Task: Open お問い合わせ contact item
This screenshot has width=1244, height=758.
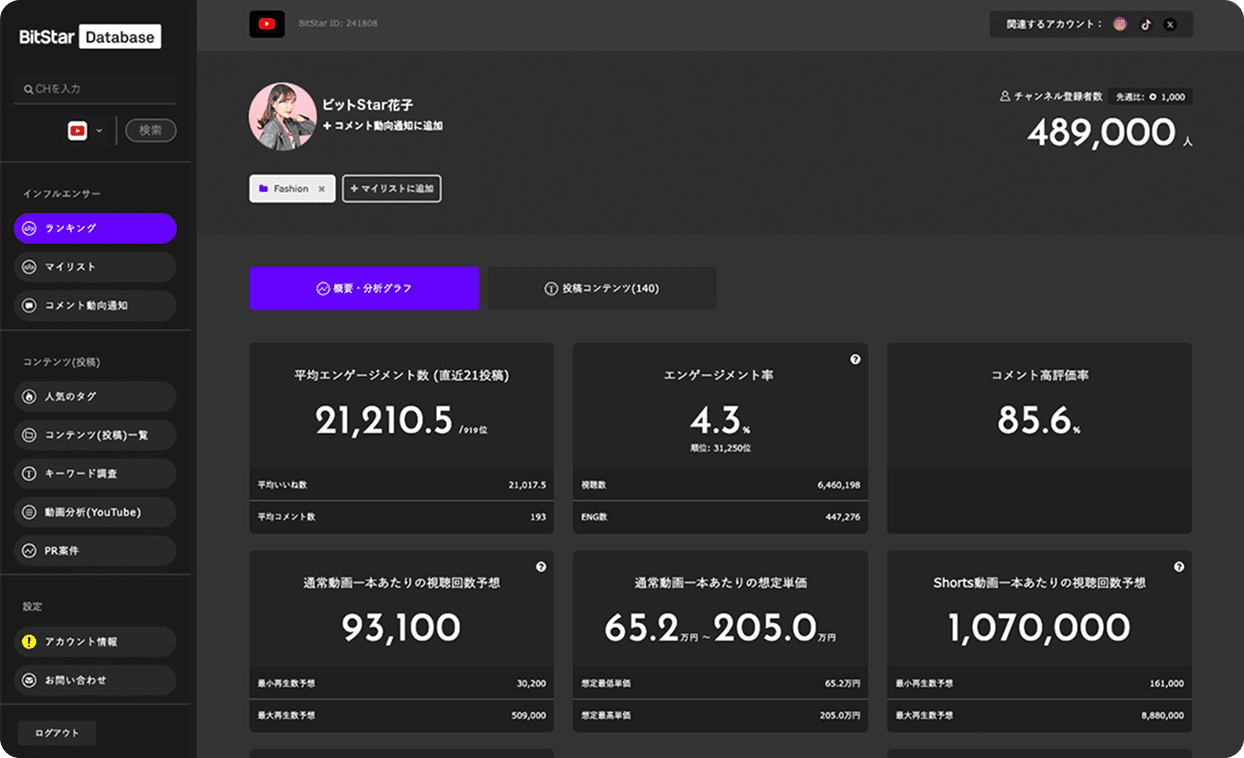Action: coord(95,680)
